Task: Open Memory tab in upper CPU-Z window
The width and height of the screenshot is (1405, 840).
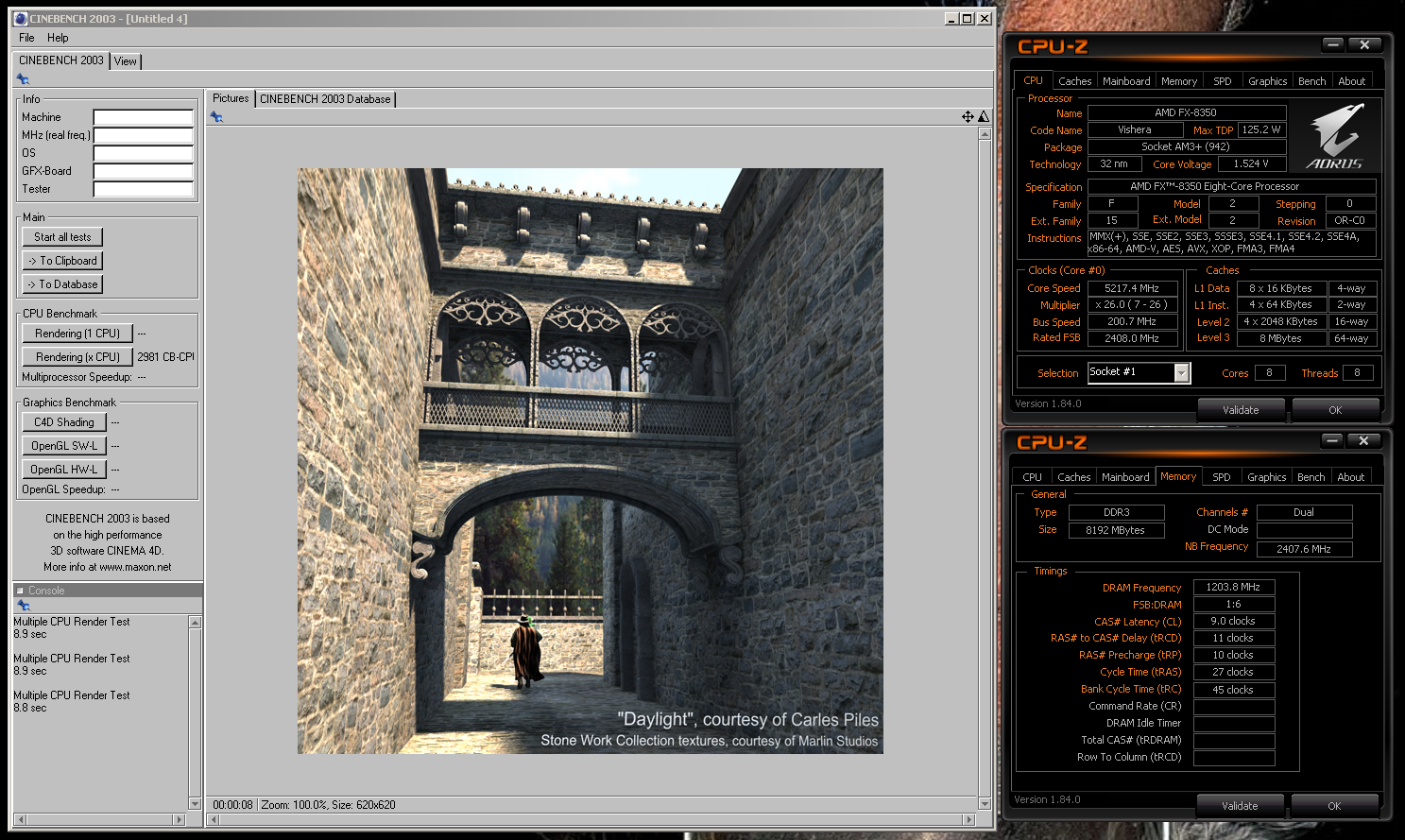Action: pos(1179,81)
